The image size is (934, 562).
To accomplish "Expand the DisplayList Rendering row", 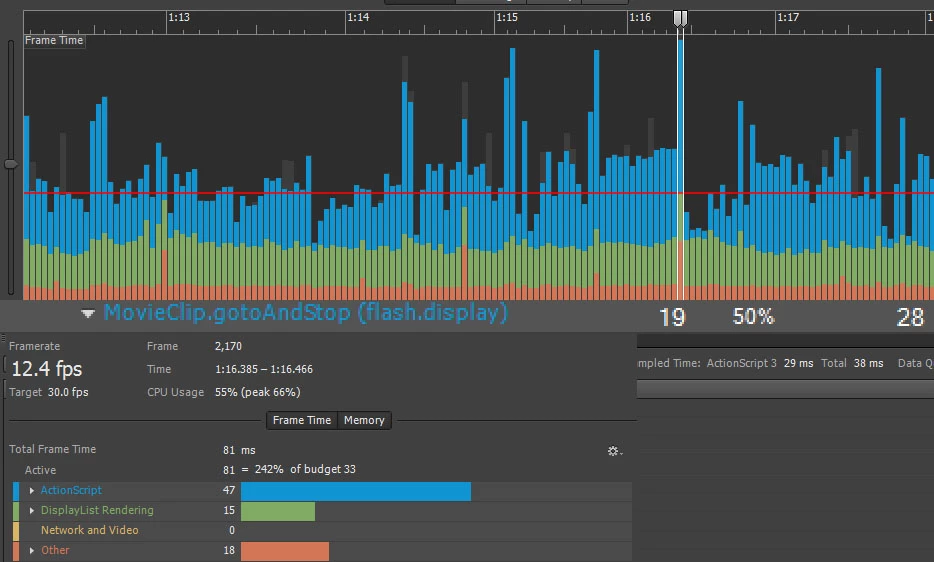I will (32, 511).
